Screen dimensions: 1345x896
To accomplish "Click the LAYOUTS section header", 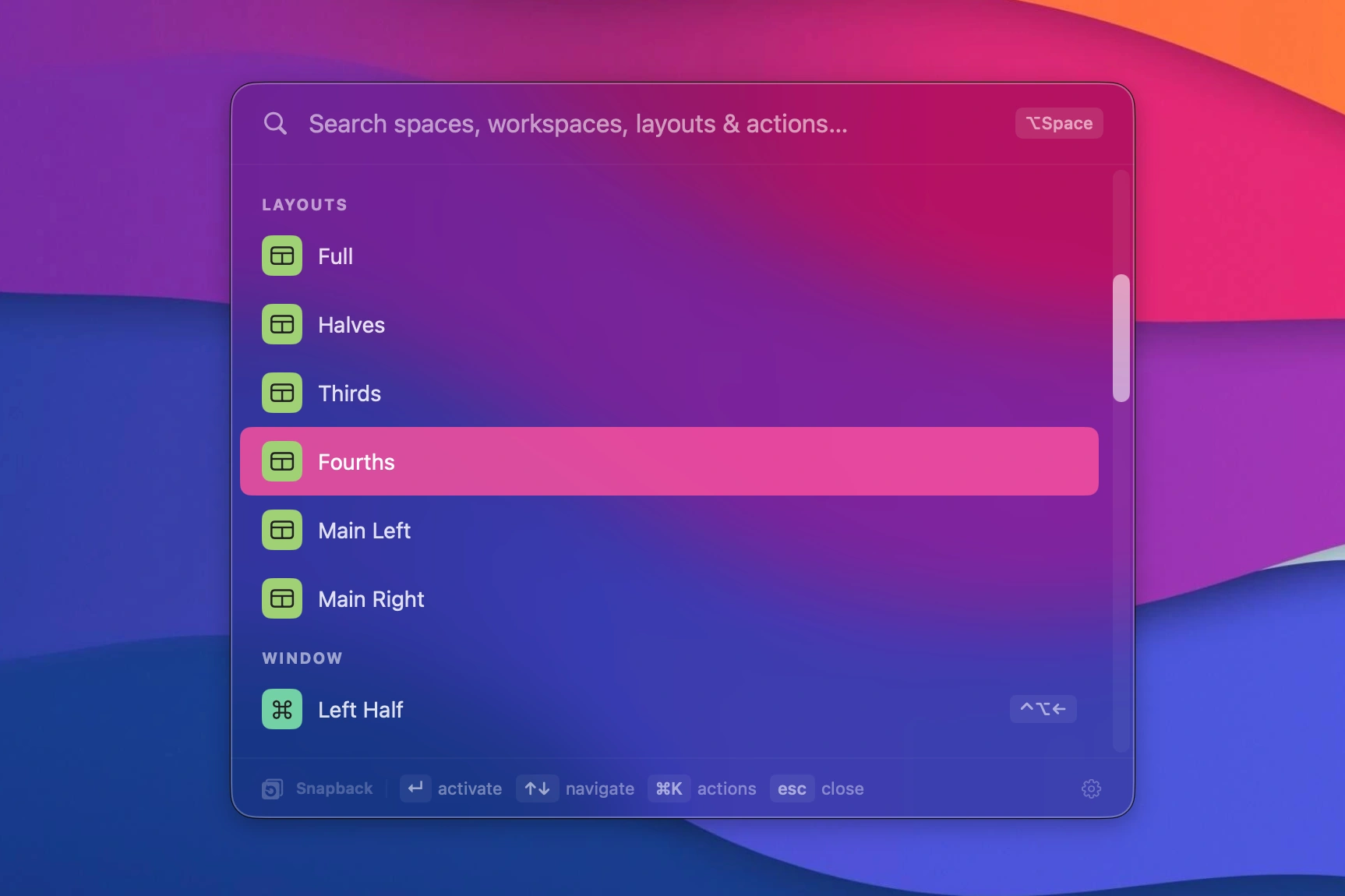I will click(305, 205).
